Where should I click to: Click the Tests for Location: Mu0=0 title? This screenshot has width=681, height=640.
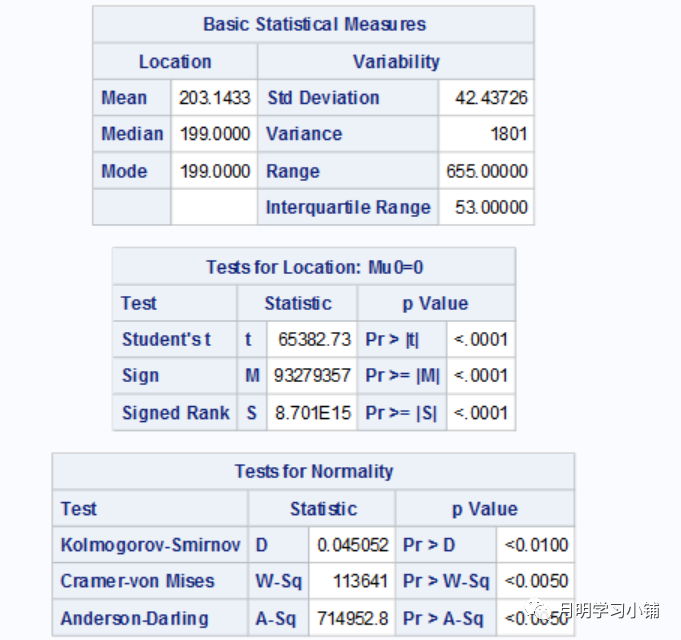[314, 267]
